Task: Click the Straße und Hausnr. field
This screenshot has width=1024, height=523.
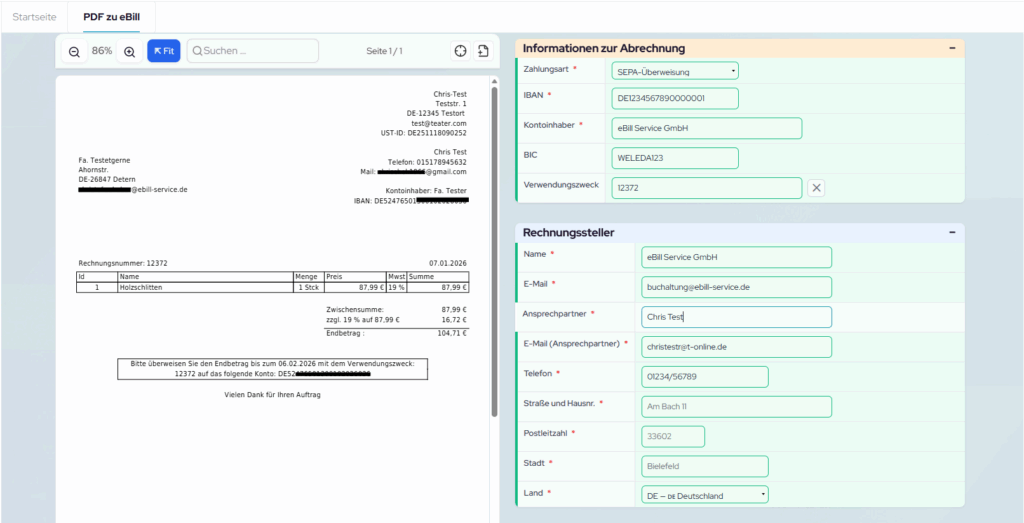Action: 737,407
